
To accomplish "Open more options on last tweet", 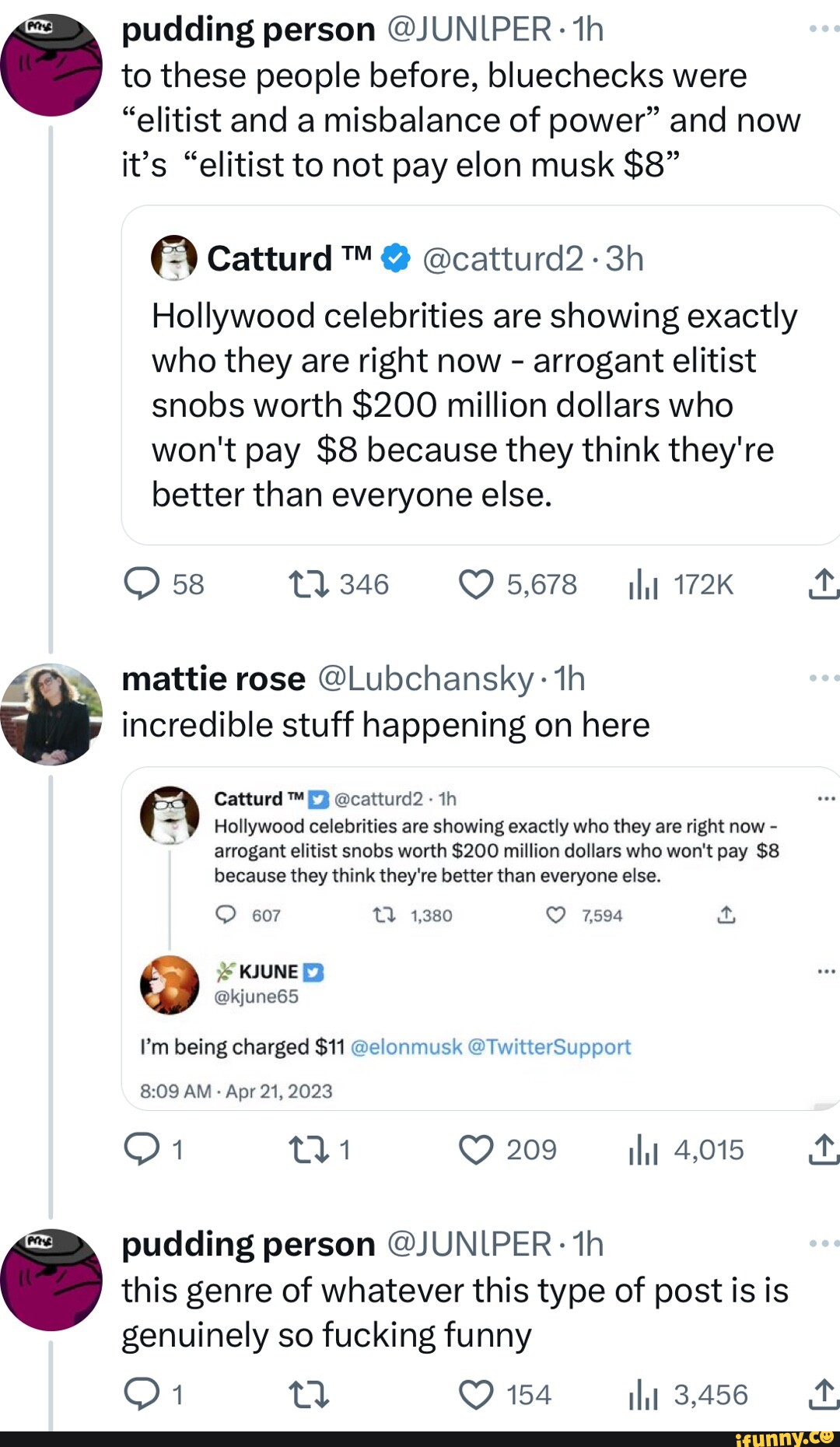I will click(824, 1243).
